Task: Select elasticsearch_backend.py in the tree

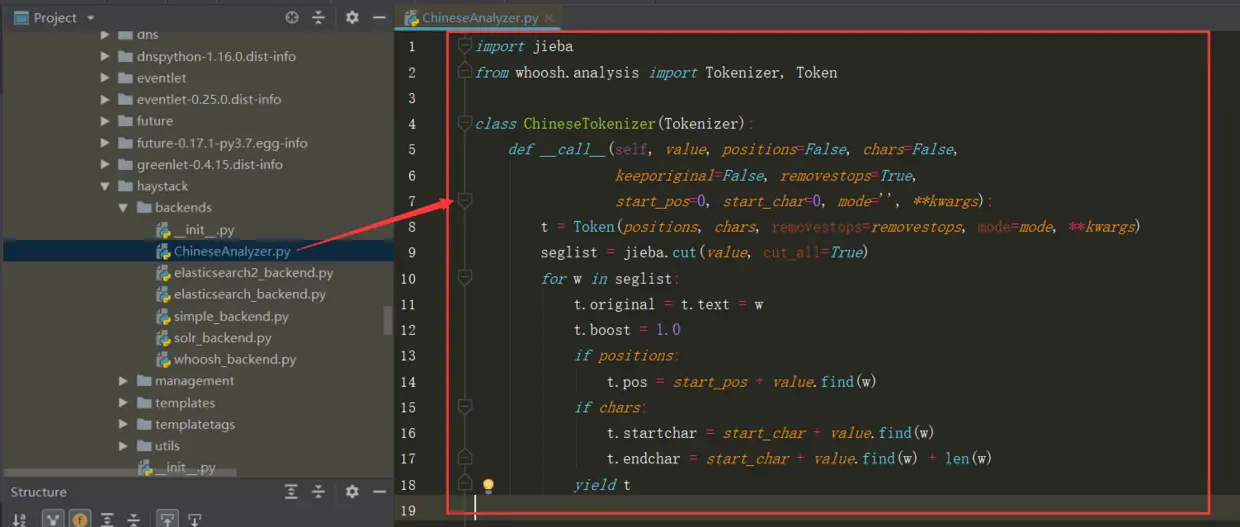Action: [x=250, y=295]
